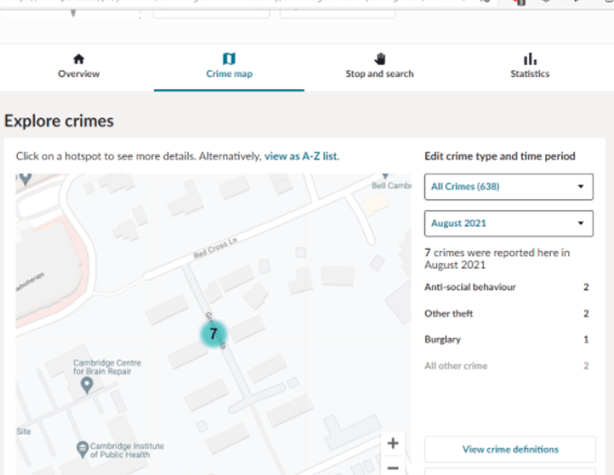Switch to the Statistics tab
614x475 pixels.
529,74
